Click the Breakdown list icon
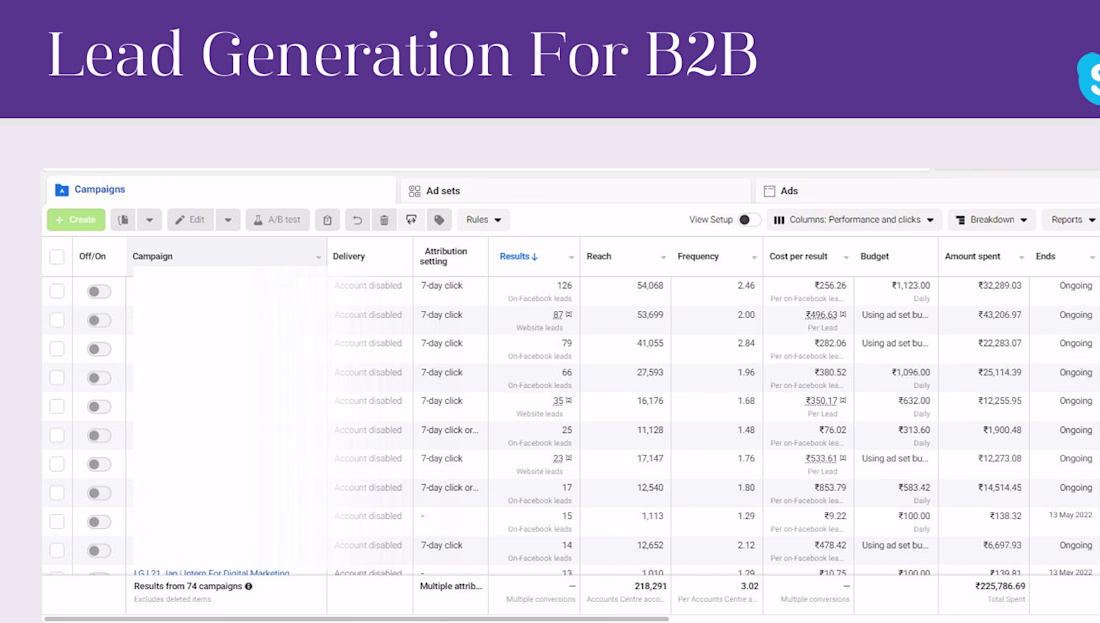Image resolution: width=1100 pixels, height=623 pixels. (960, 220)
